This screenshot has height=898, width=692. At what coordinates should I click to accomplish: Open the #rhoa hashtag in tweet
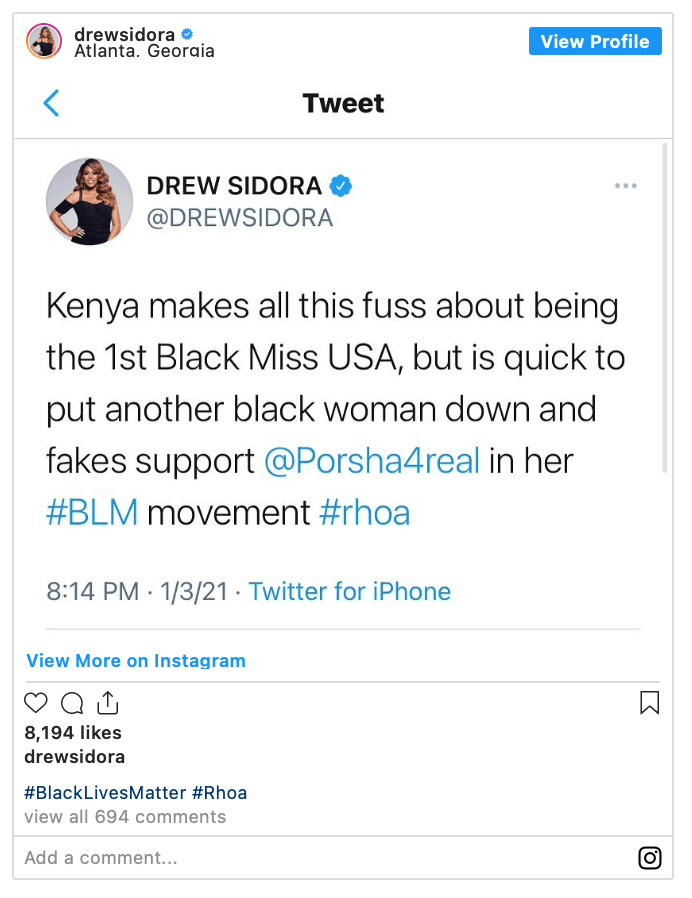(x=364, y=512)
